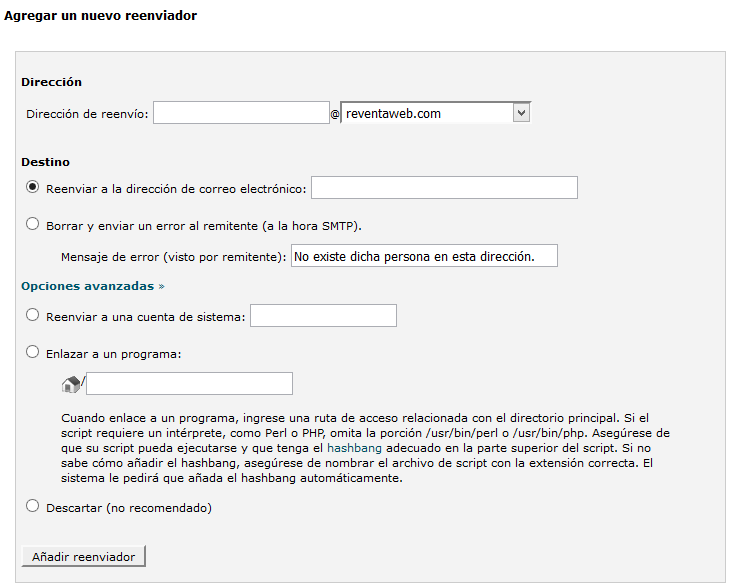Click the Mensaje de error text field

click(423, 256)
